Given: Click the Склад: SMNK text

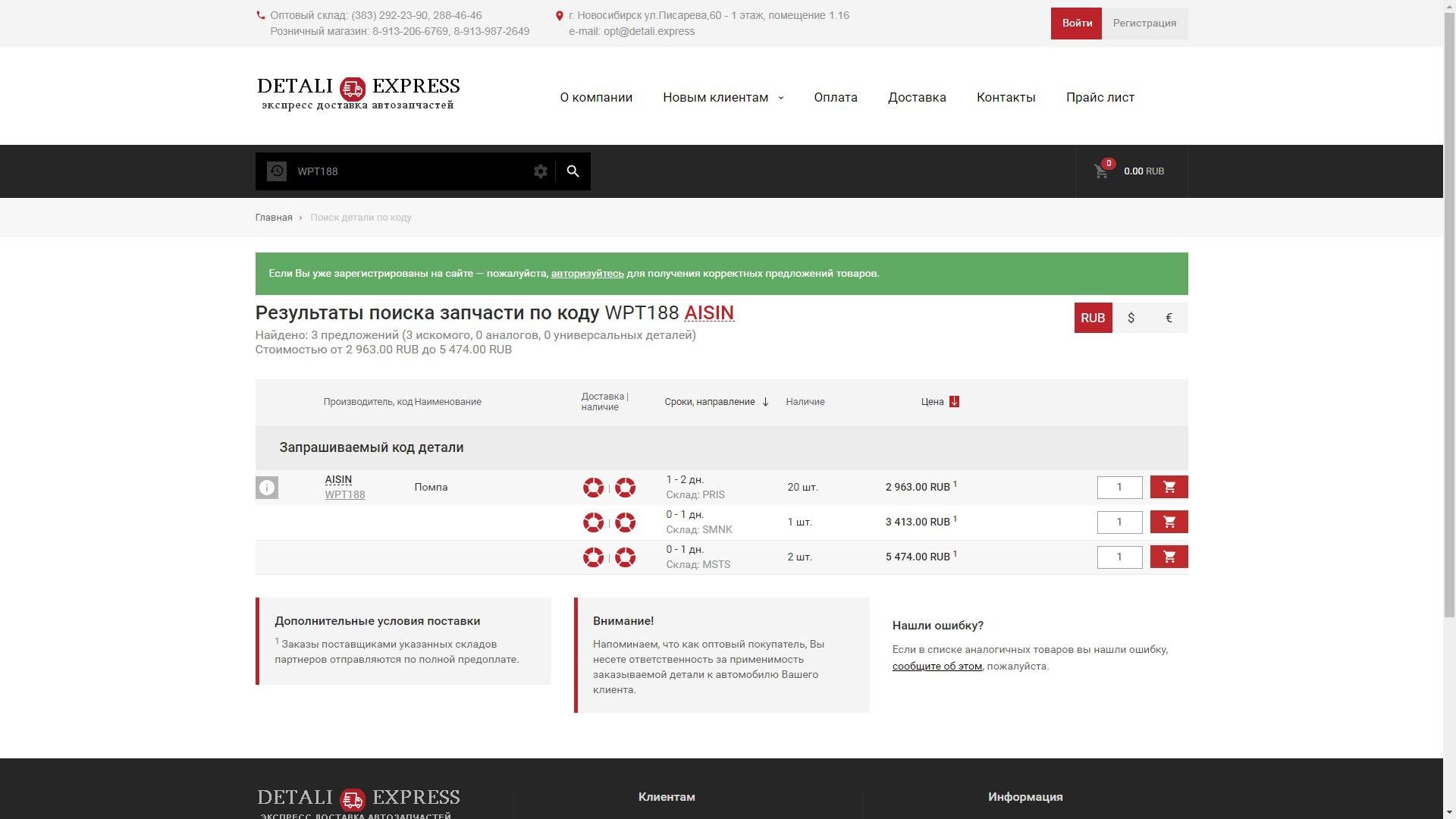Looking at the screenshot, I should click(699, 529).
